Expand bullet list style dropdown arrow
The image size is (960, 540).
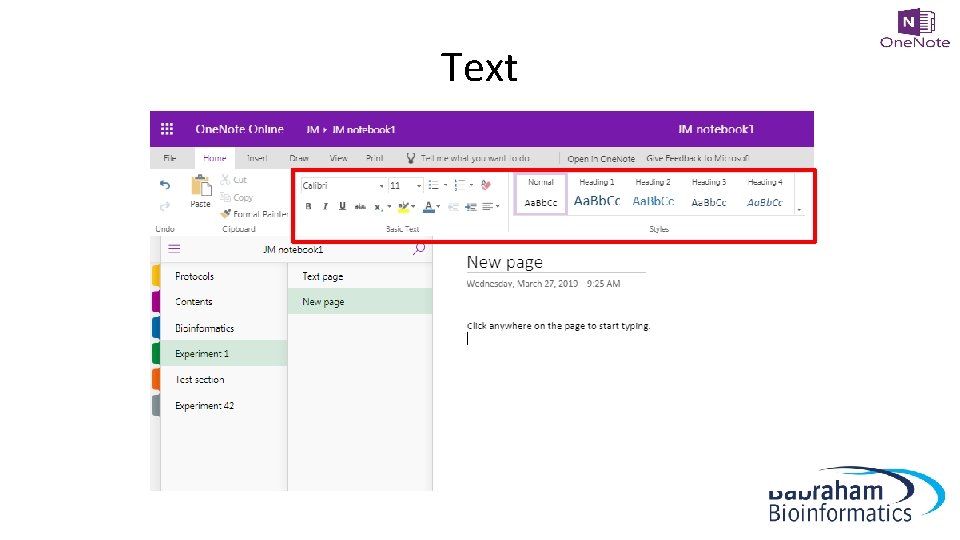coord(445,185)
